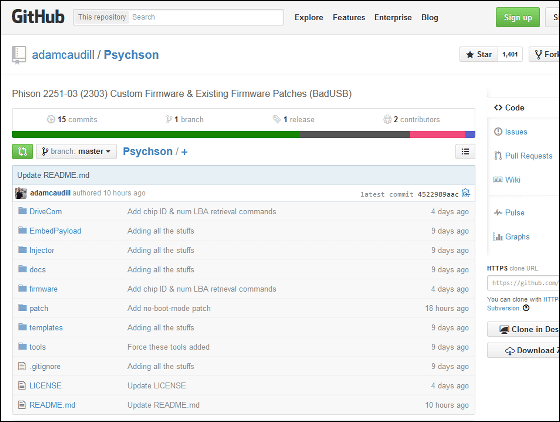Click the DriveCom folder icon
The width and height of the screenshot is (560, 422).
pyautogui.click(x=22, y=211)
